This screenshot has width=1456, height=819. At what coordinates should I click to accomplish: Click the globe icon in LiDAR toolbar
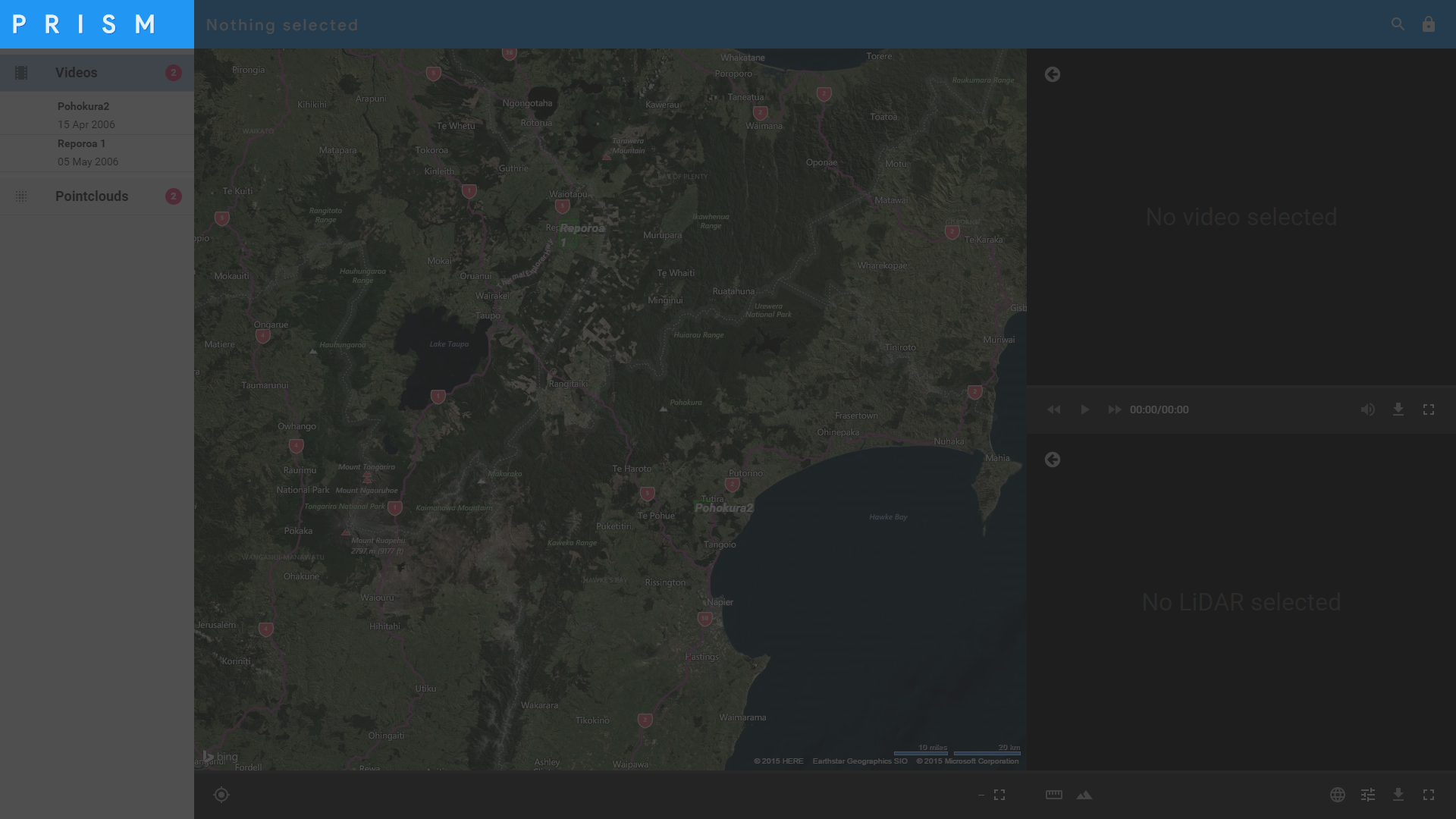pos(1338,795)
